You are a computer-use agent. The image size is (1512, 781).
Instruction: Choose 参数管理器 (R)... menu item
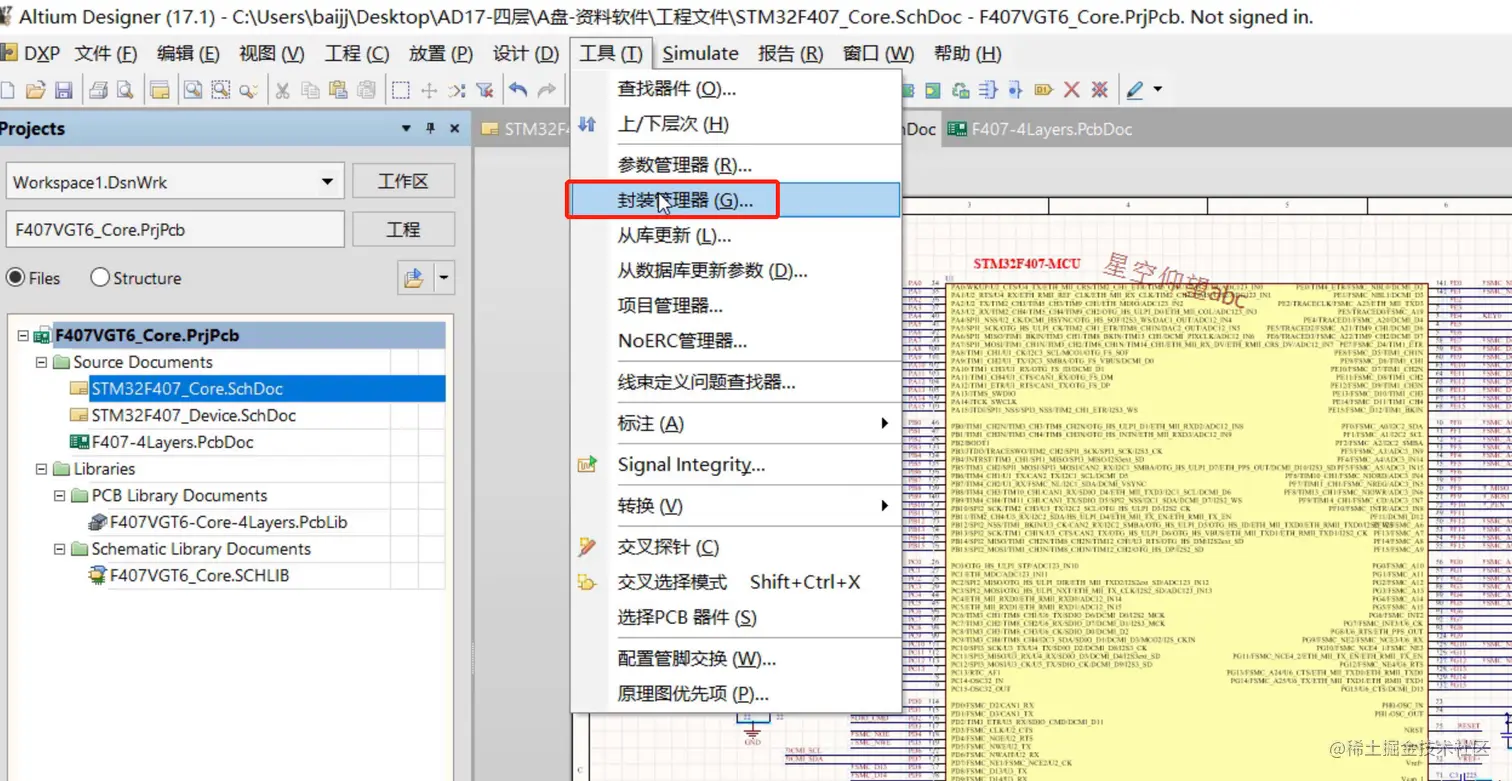735,165
